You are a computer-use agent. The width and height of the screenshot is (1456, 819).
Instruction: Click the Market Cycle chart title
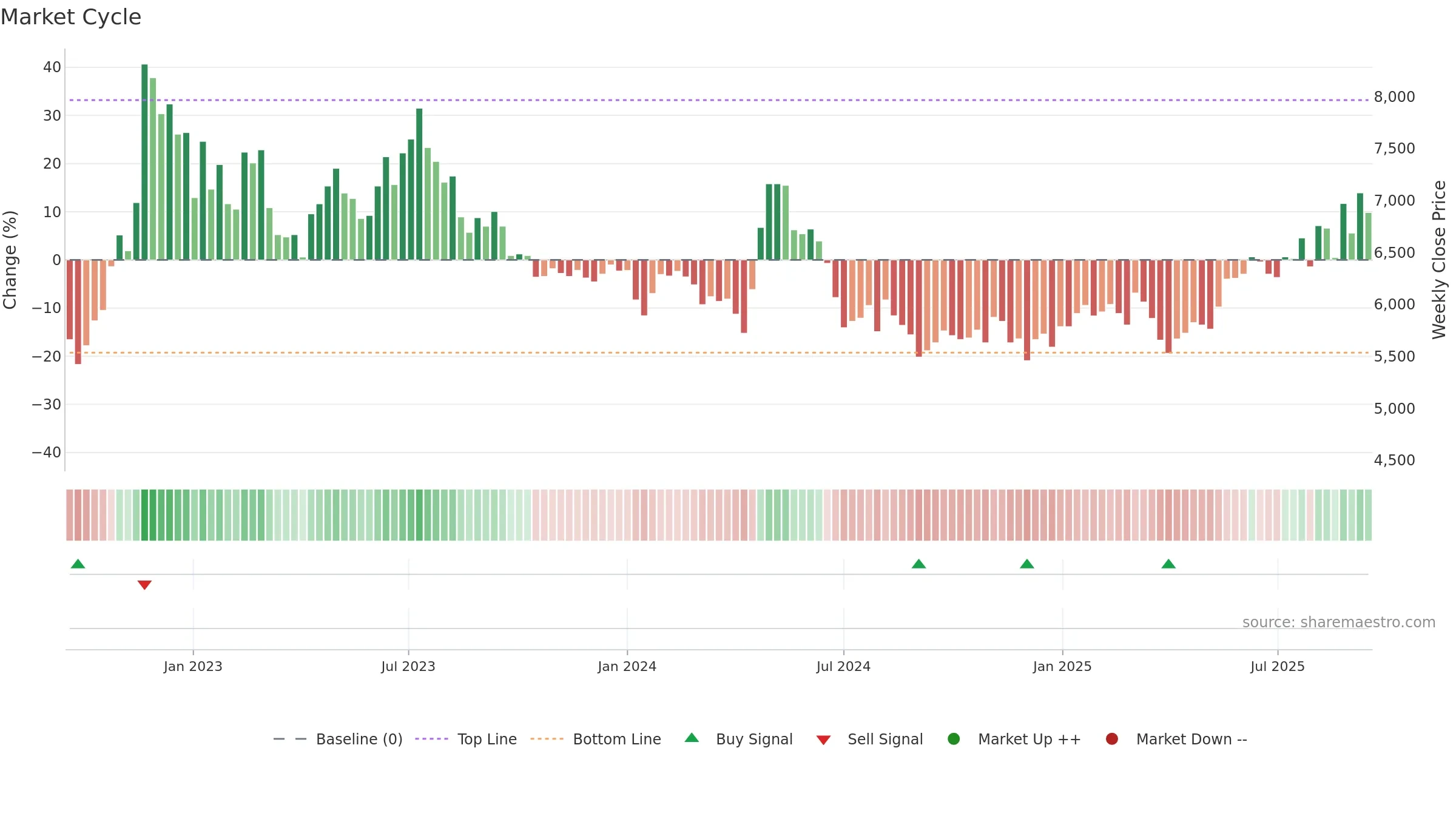[71, 17]
